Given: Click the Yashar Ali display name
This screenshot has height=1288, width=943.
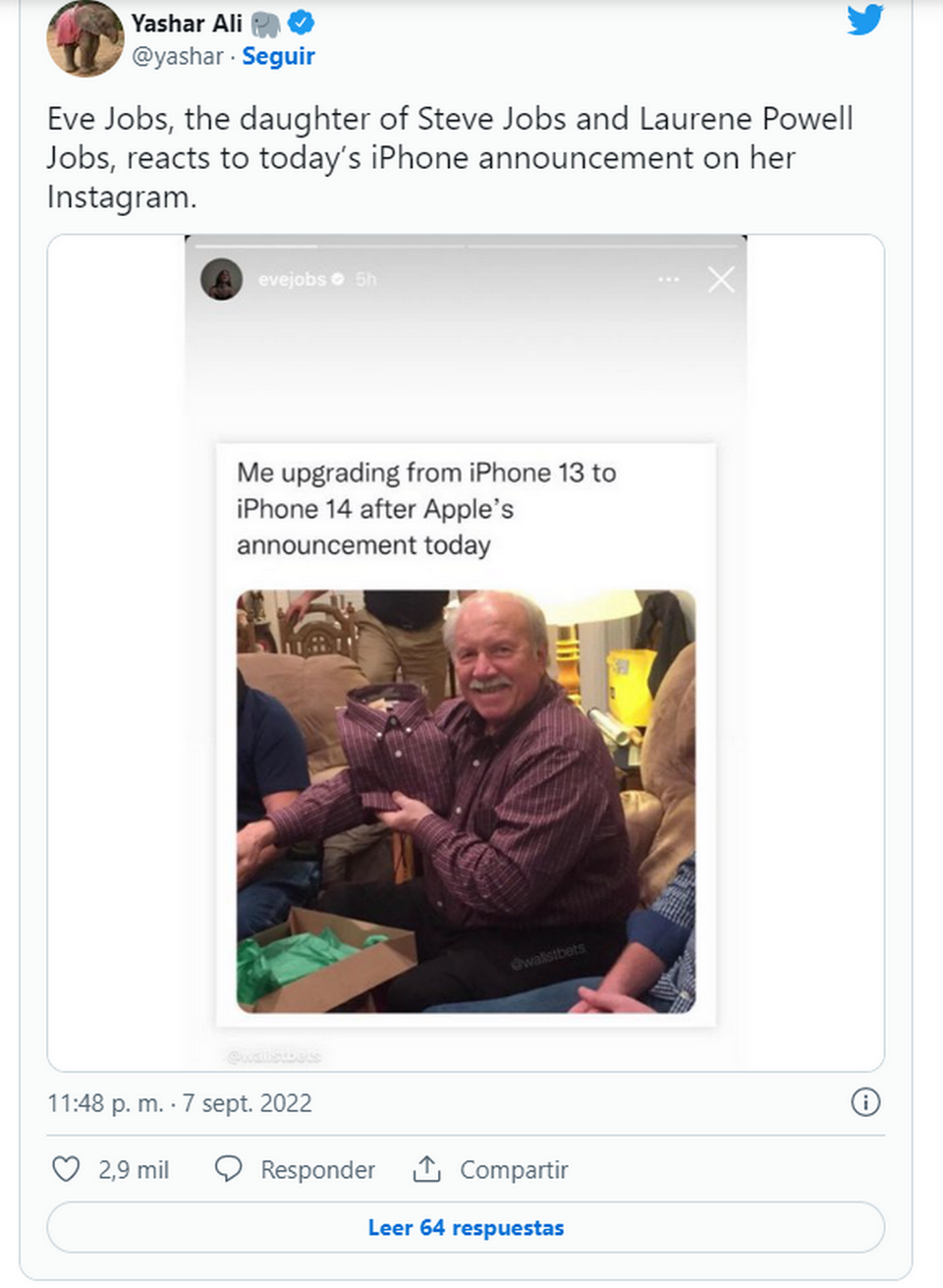Looking at the screenshot, I should [x=187, y=23].
